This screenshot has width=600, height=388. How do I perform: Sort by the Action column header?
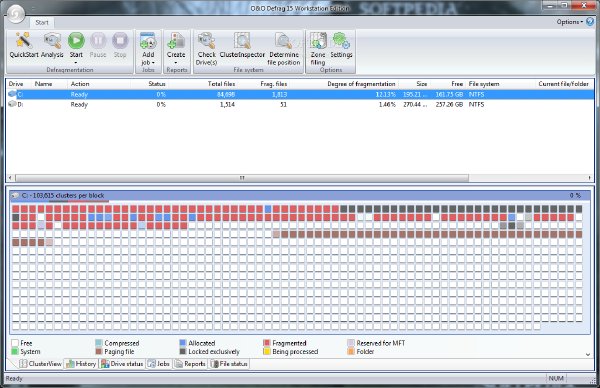click(80, 84)
